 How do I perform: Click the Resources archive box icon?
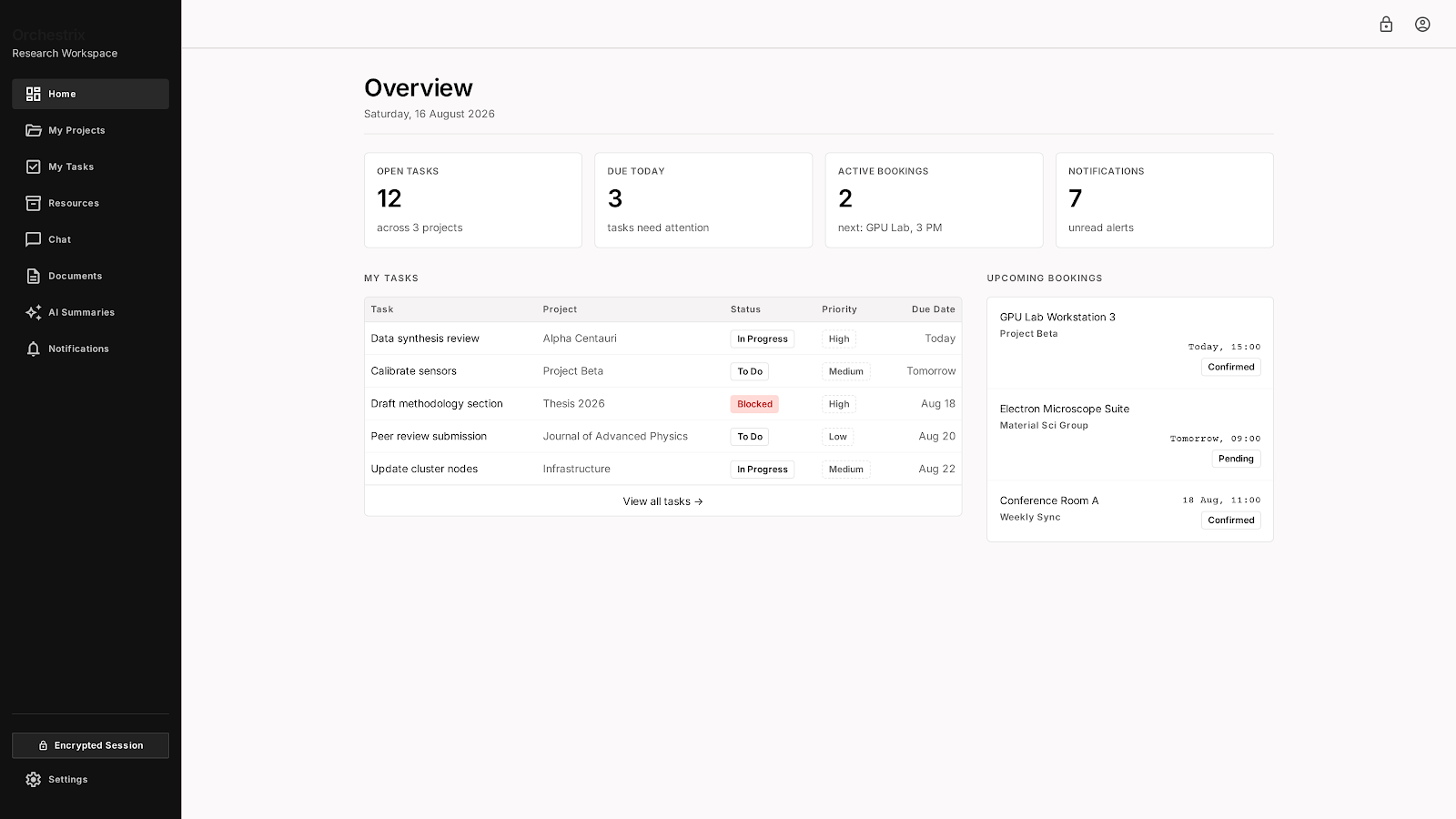click(x=34, y=203)
